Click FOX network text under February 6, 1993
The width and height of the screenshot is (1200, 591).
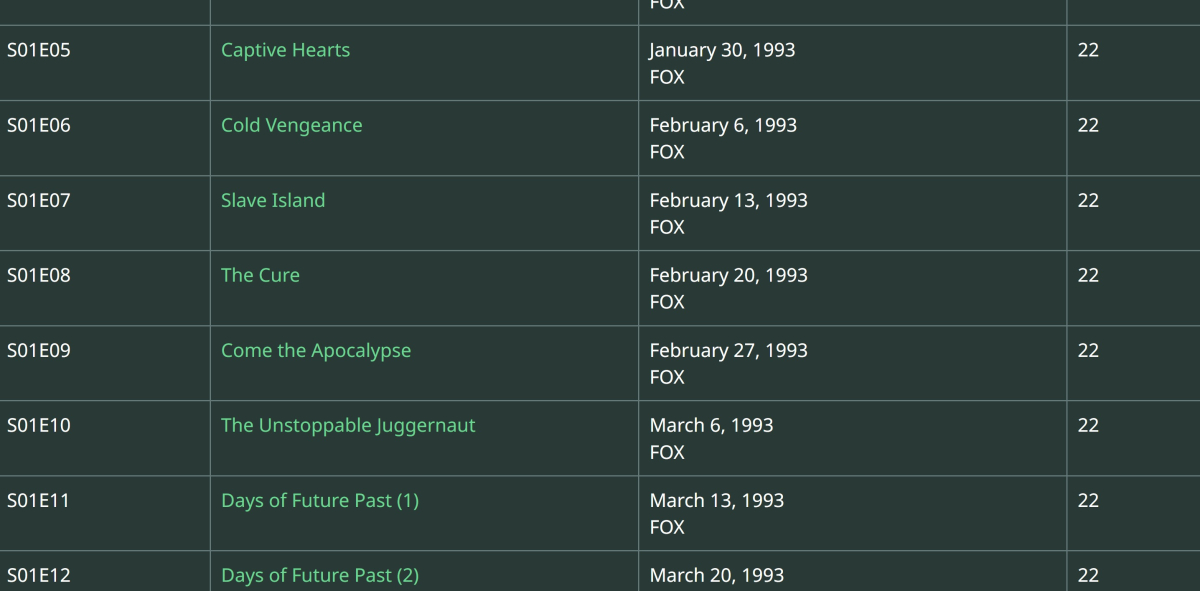(667, 152)
